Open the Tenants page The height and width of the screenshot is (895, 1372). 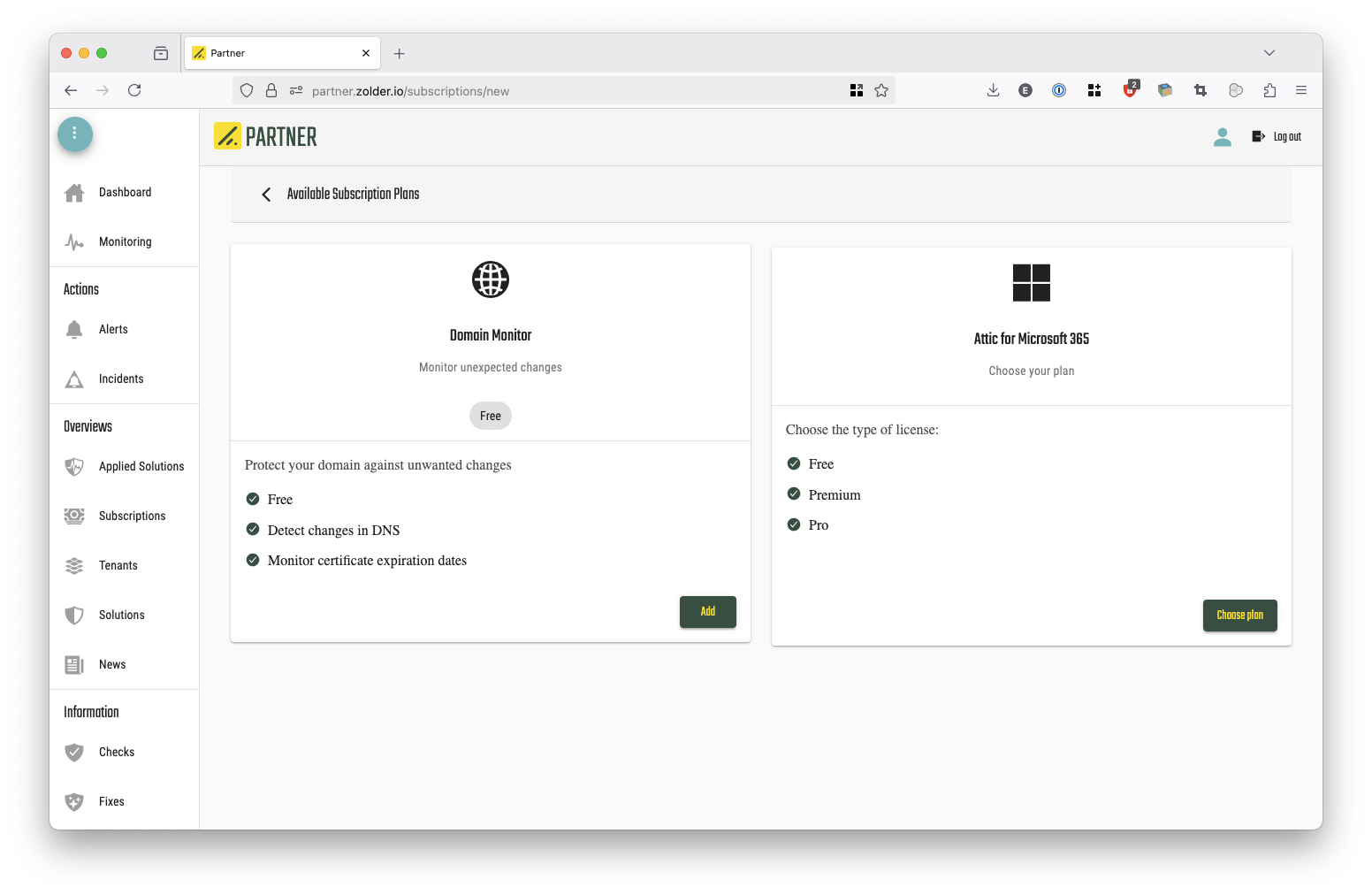pyautogui.click(x=118, y=566)
